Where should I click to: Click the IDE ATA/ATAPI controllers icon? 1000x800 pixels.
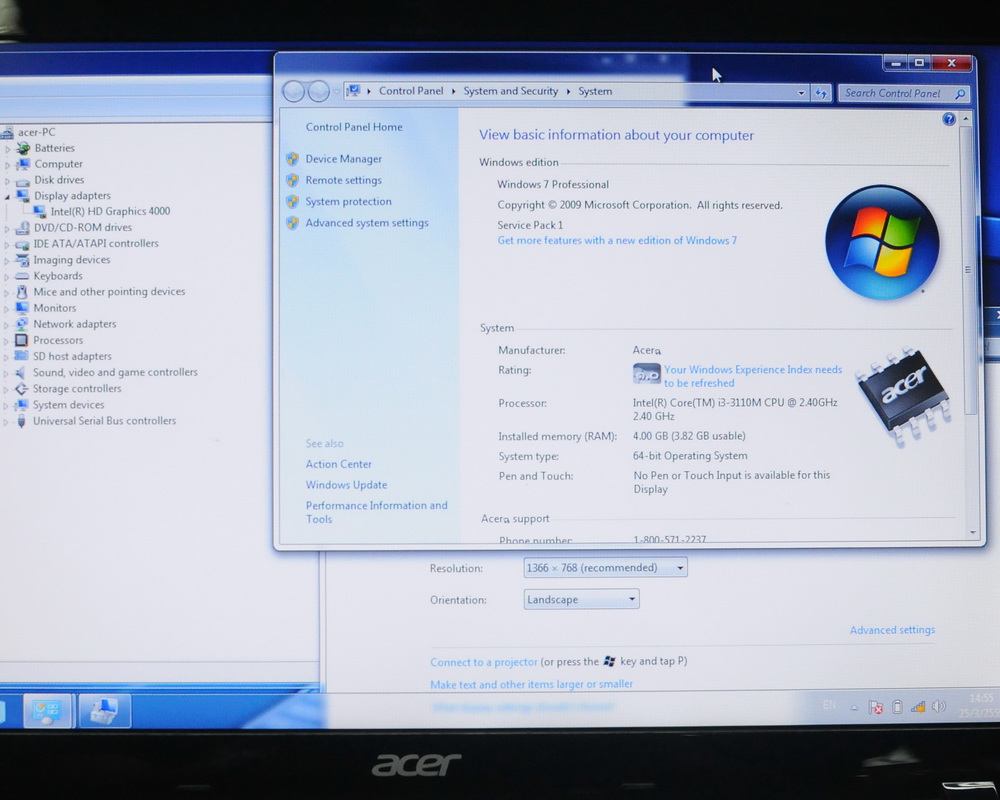(x=22, y=244)
